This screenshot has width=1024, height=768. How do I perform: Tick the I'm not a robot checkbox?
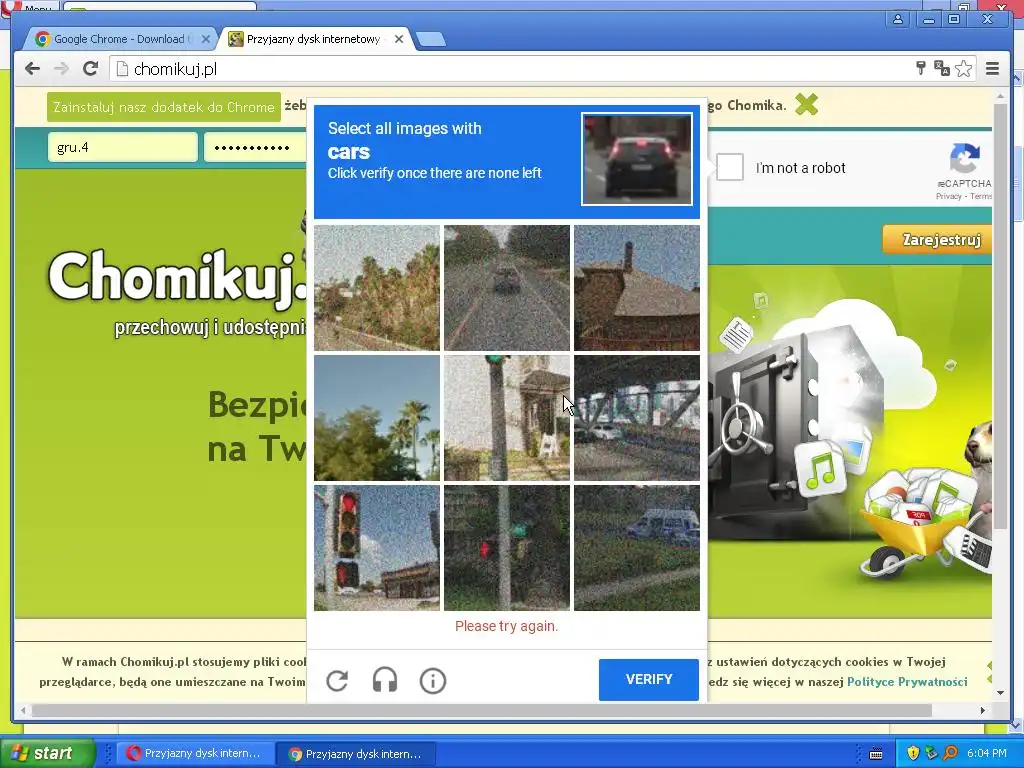click(x=729, y=167)
